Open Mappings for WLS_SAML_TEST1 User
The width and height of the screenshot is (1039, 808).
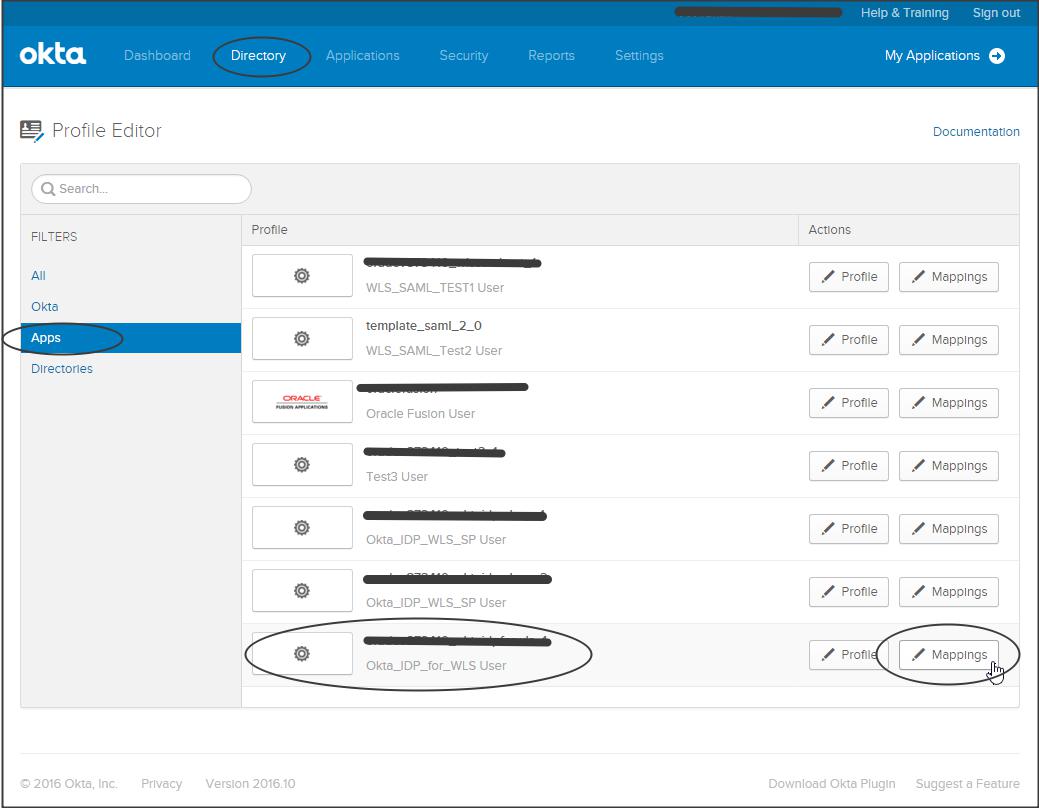tap(949, 277)
